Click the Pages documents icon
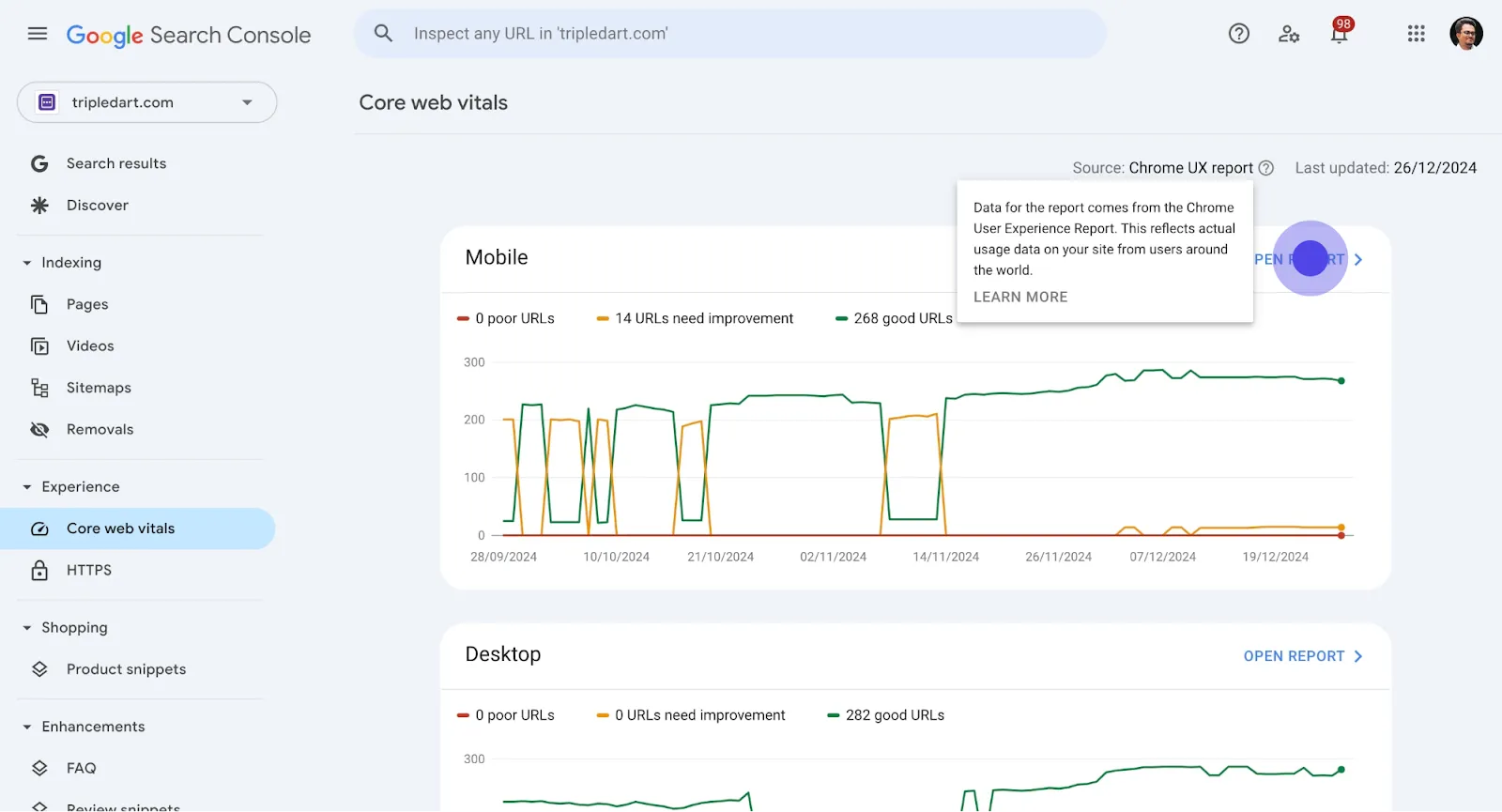Image resolution: width=1502 pixels, height=812 pixels. point(39,304)
